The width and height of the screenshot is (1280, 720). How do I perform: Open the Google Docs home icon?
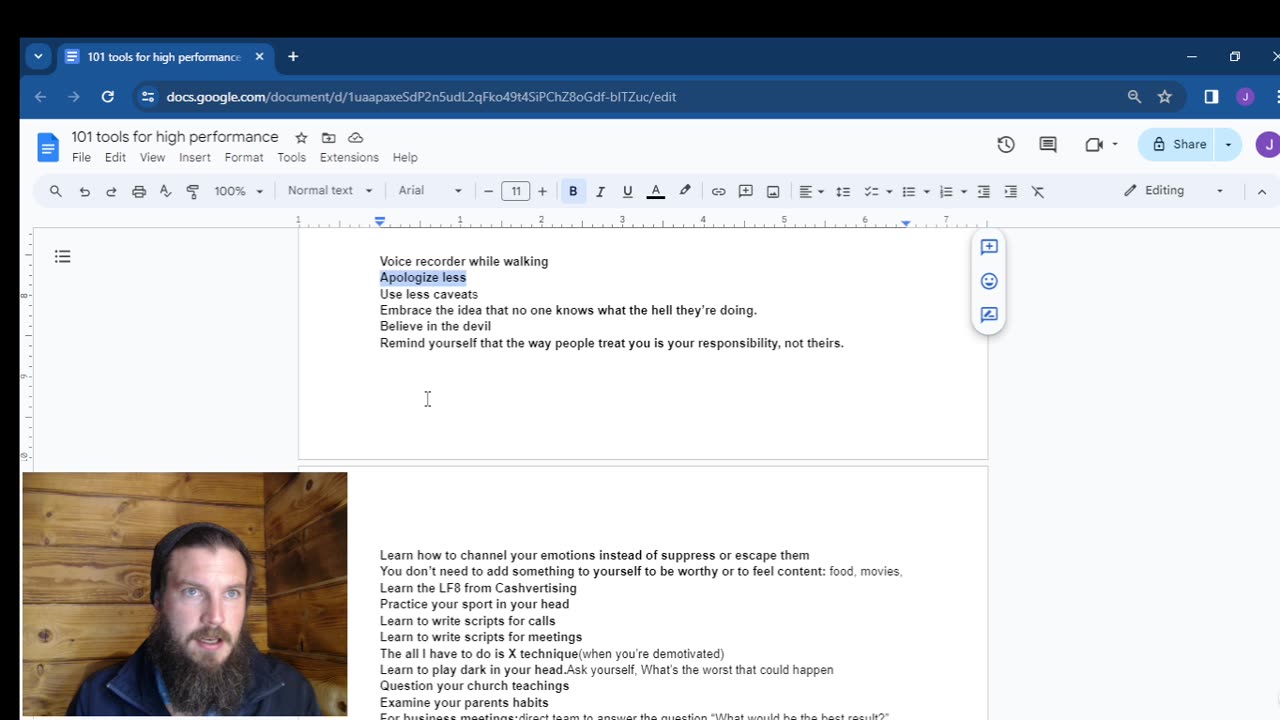[x=48, y=146]
